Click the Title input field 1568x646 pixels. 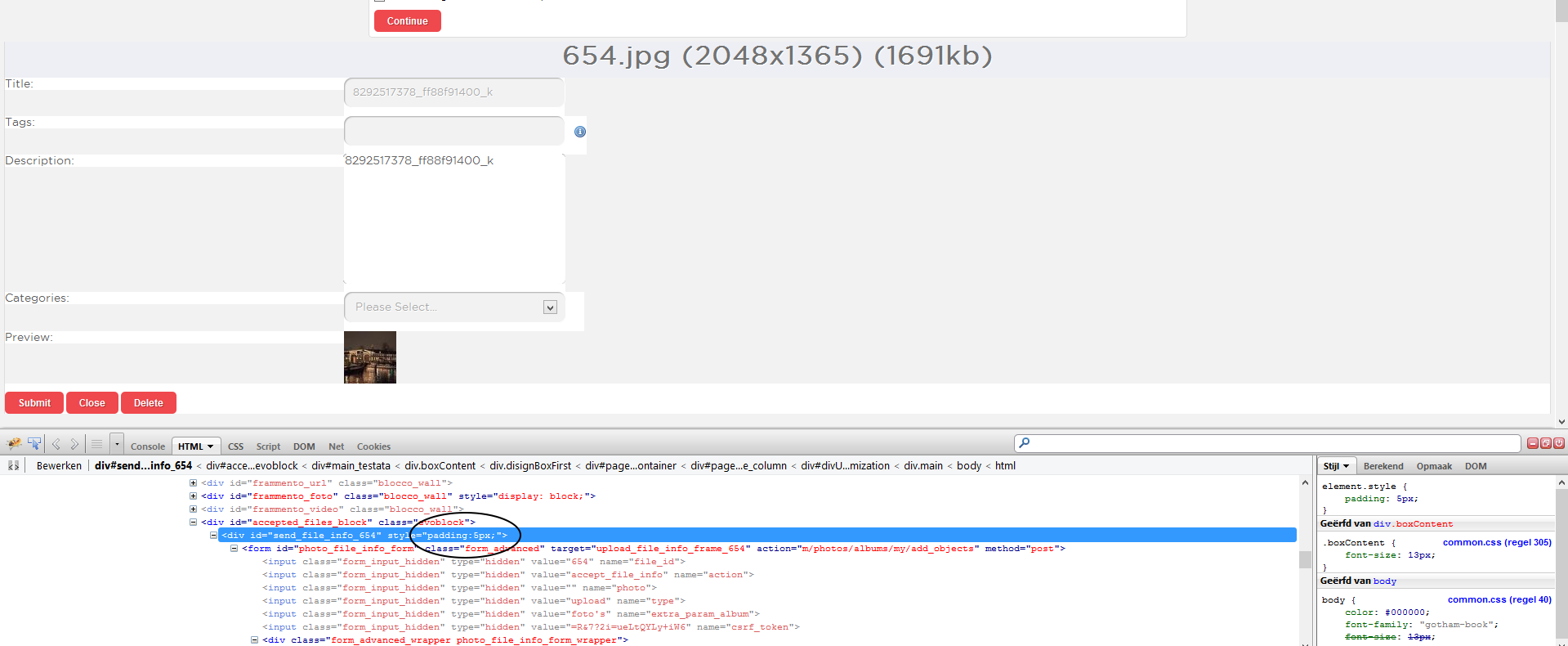[x=454, y=92]
